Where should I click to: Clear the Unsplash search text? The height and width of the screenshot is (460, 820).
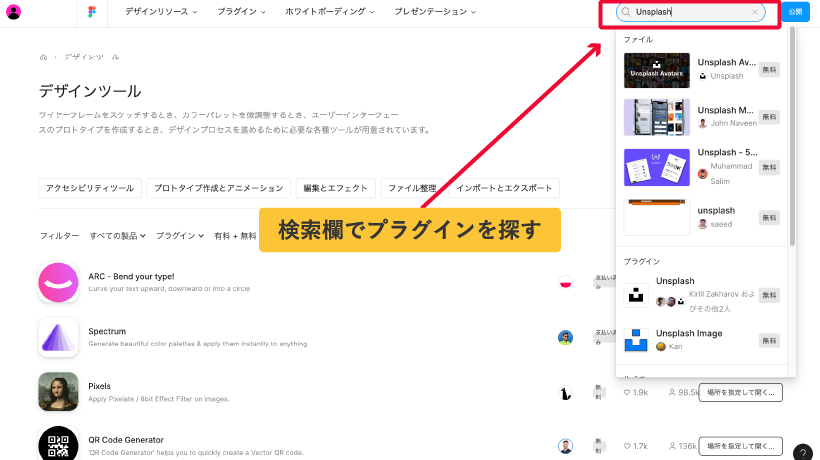pyautogui.click(x=755, y=12)
